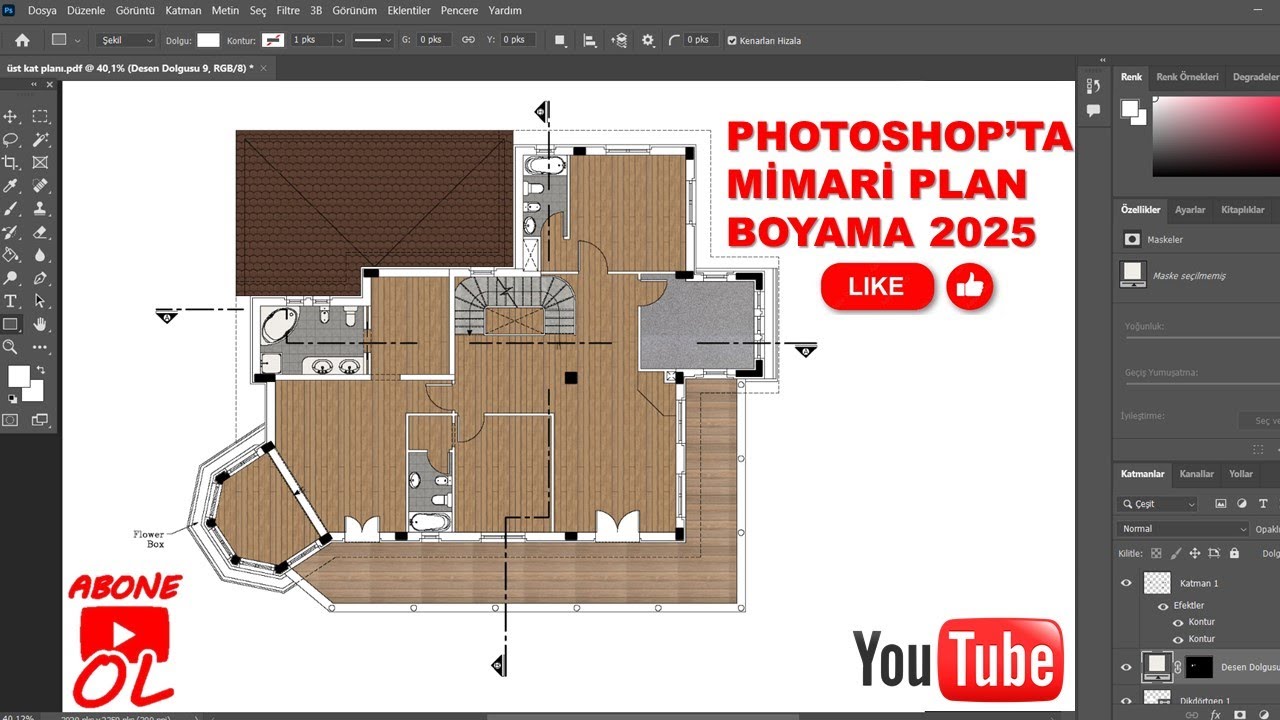This screenshot has height=720, width=1280.
Task: Open the Şekil tool mode dropdown
Action: point(127,40)
